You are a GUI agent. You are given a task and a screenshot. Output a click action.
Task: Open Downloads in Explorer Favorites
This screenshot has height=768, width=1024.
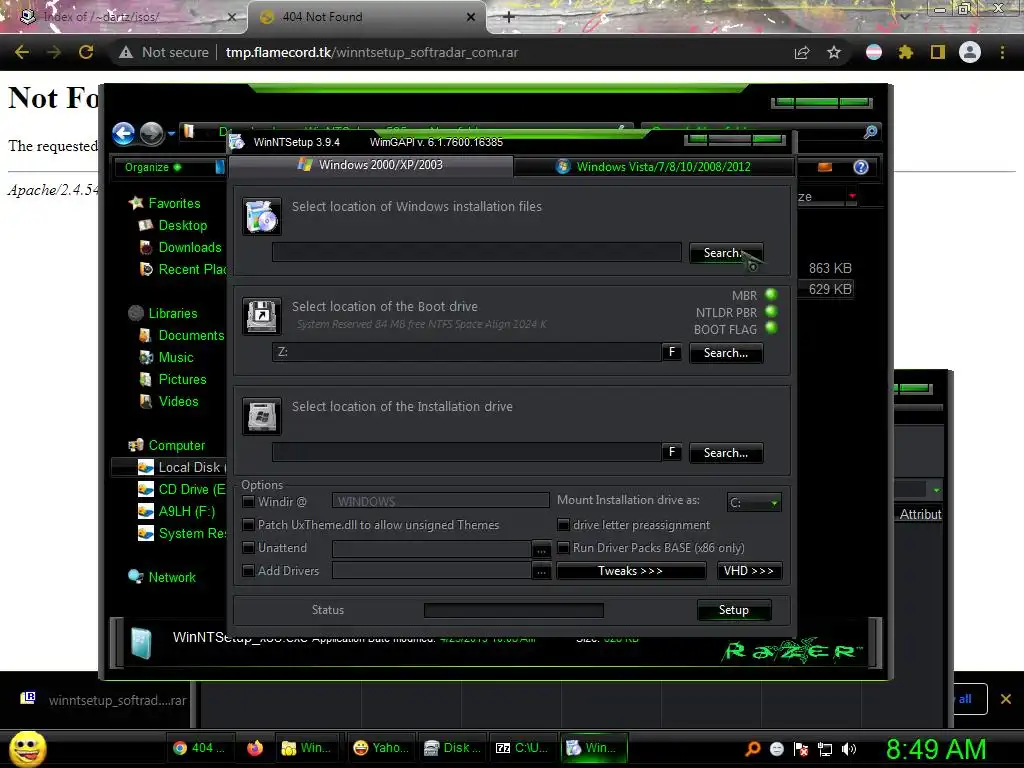click(180, 248)
